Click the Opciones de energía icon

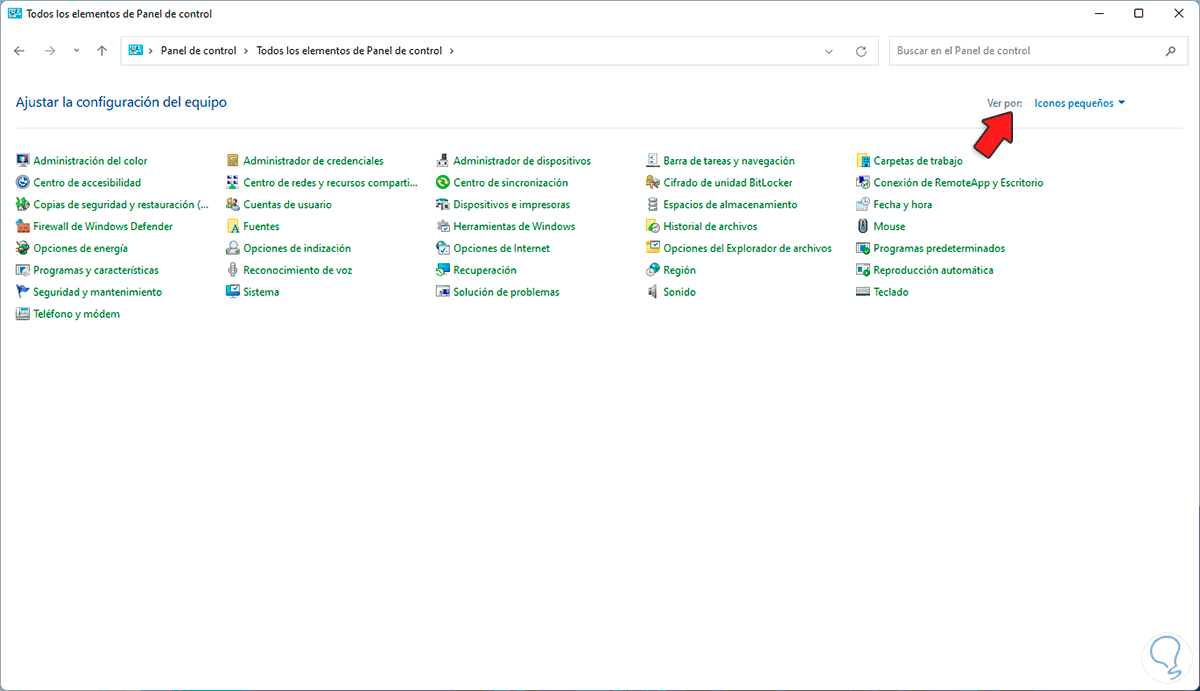[23, 248]
